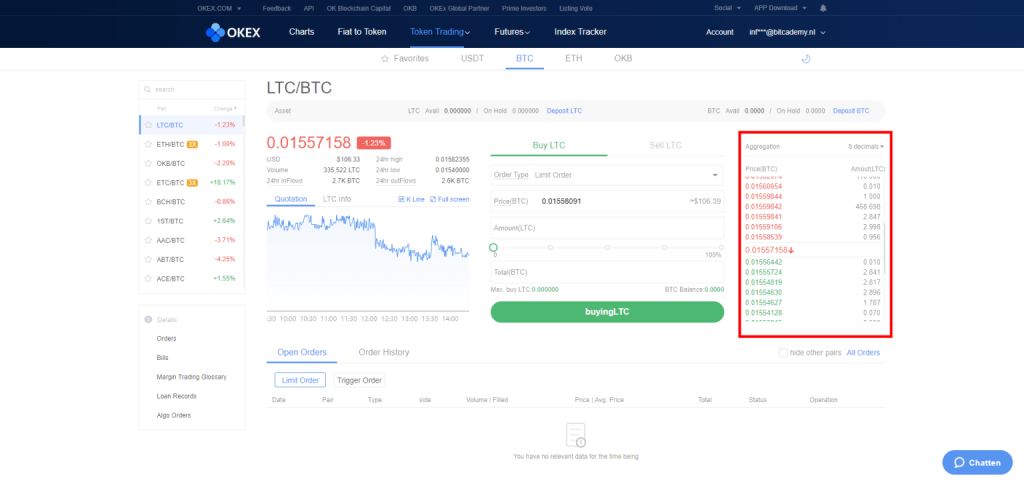
Task: Star the ACE/BTC pair as favorite
Action: tap(148, 278)
